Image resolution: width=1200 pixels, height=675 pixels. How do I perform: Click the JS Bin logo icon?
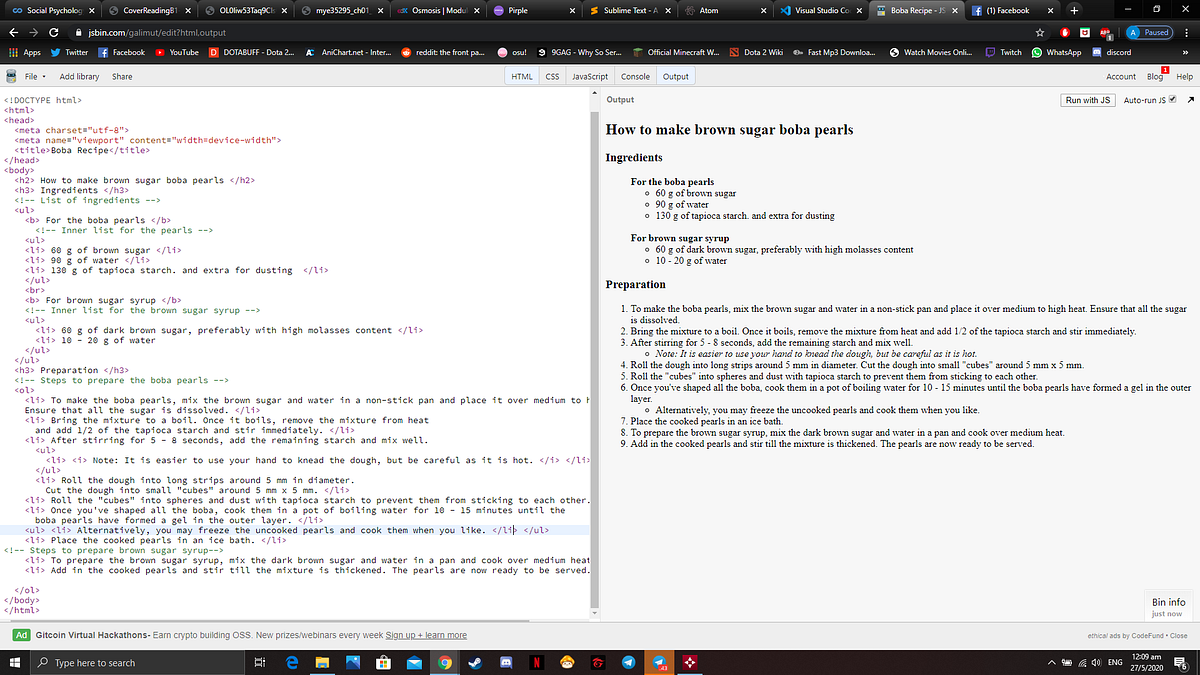(9, 75)
